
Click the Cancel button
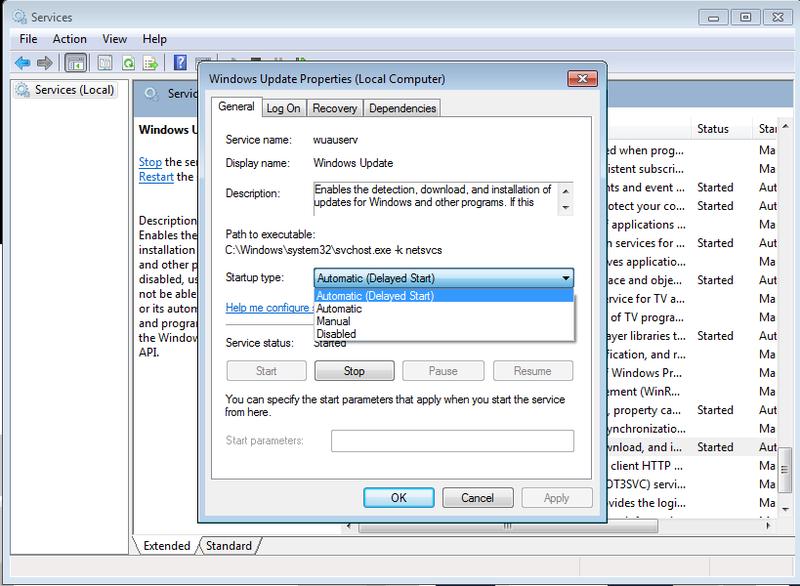point(477,498)
